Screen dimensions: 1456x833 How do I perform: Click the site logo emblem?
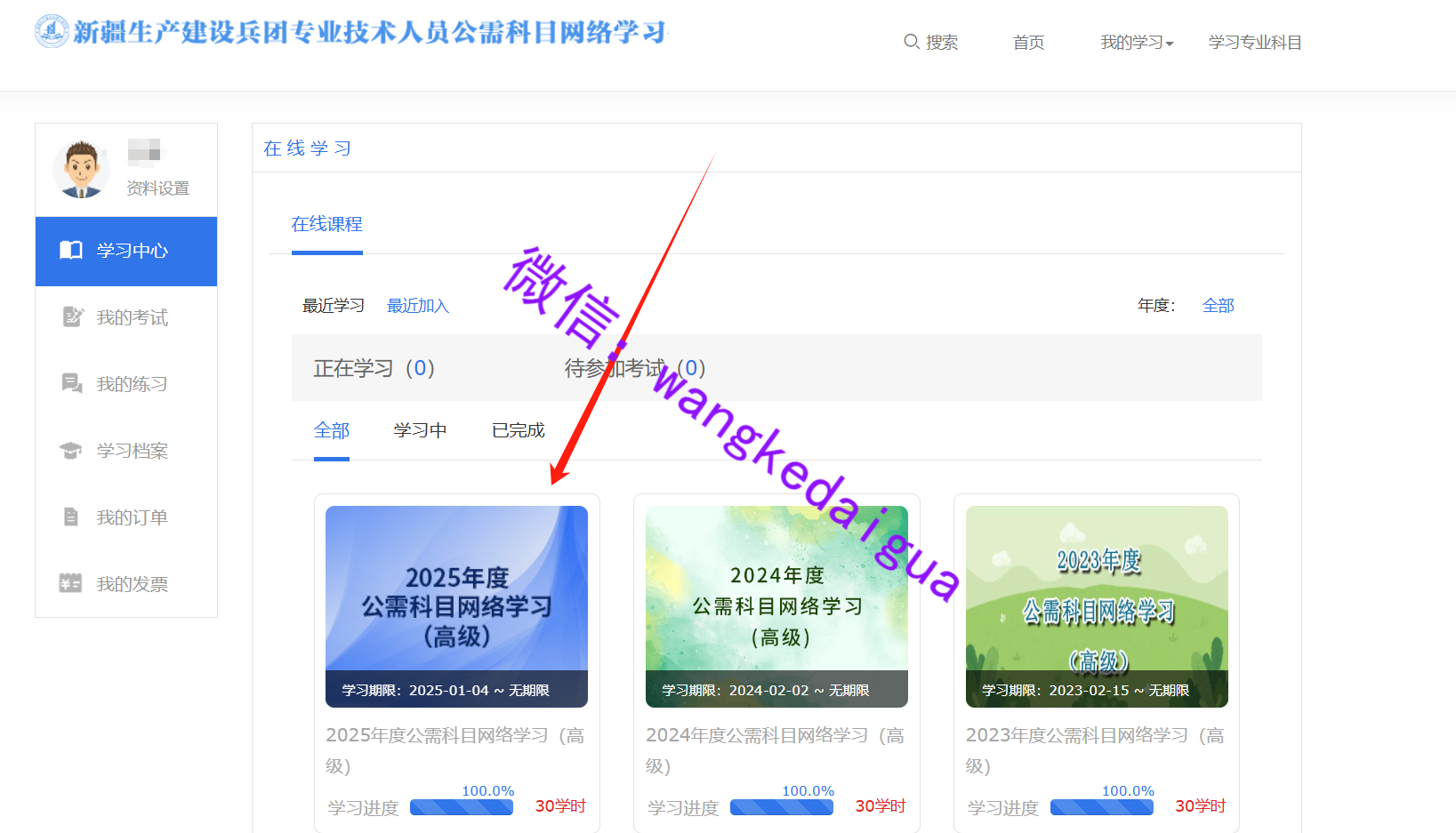coord(52,32)
